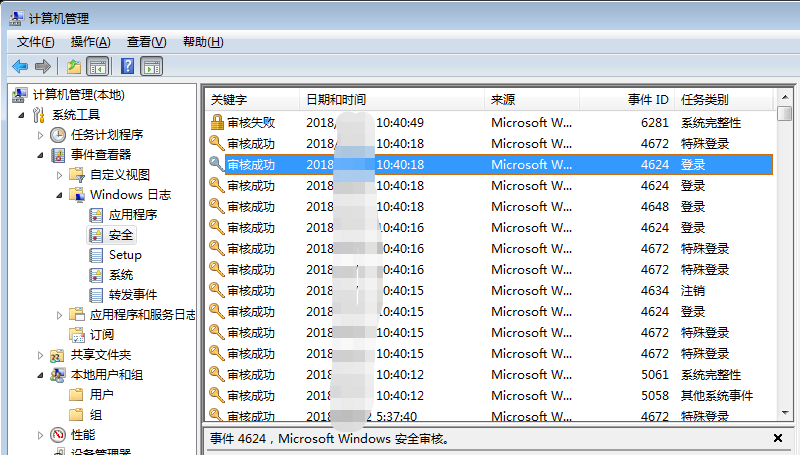
Task: Sort events by the 事件 ID column header
Action: [x=647, y=100]
